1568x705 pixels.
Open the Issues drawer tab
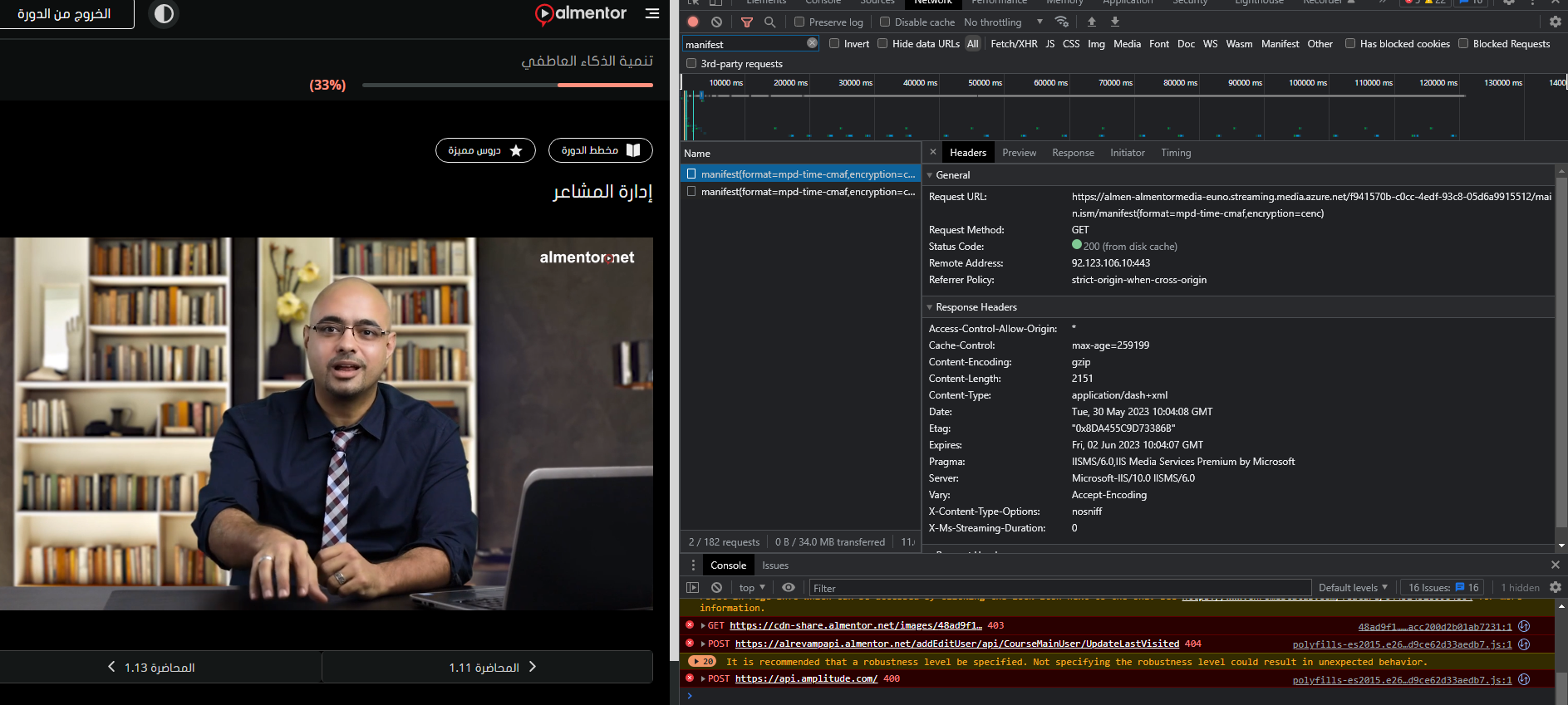click(775, 565)
